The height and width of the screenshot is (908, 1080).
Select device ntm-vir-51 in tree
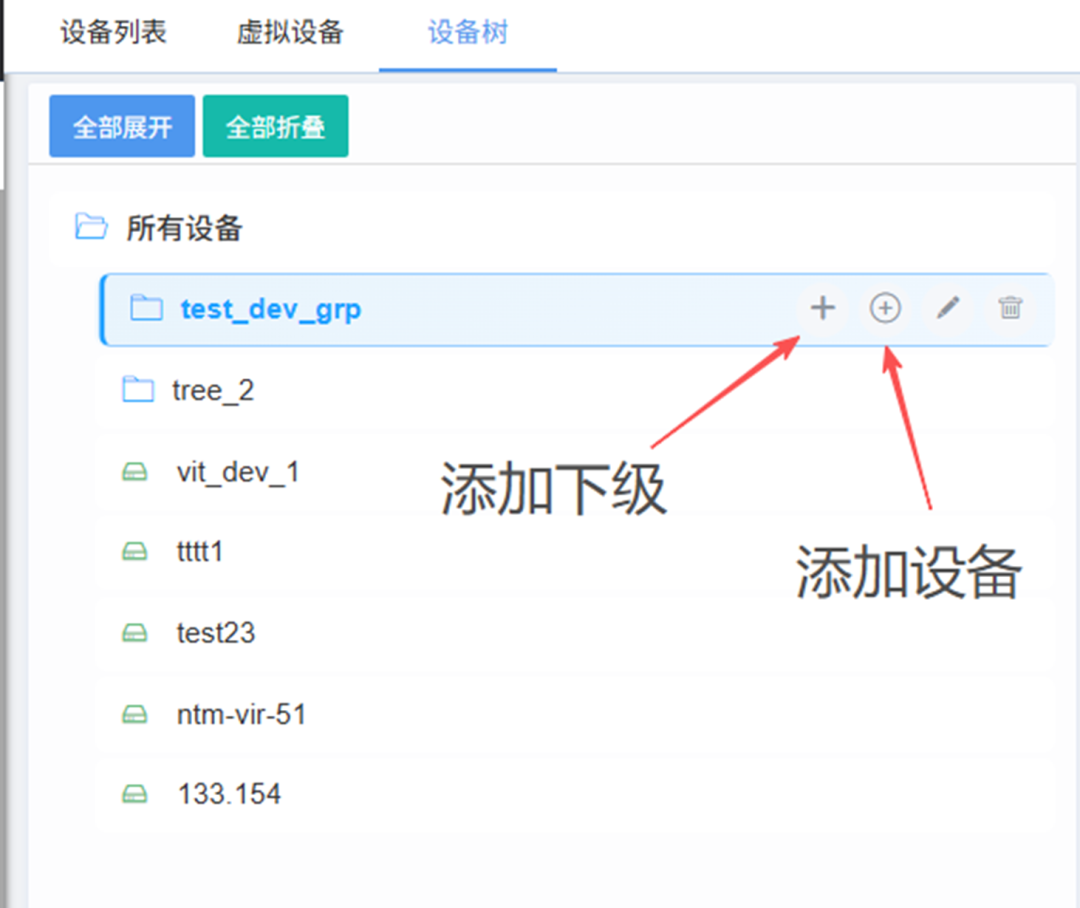tap(575, 714)
